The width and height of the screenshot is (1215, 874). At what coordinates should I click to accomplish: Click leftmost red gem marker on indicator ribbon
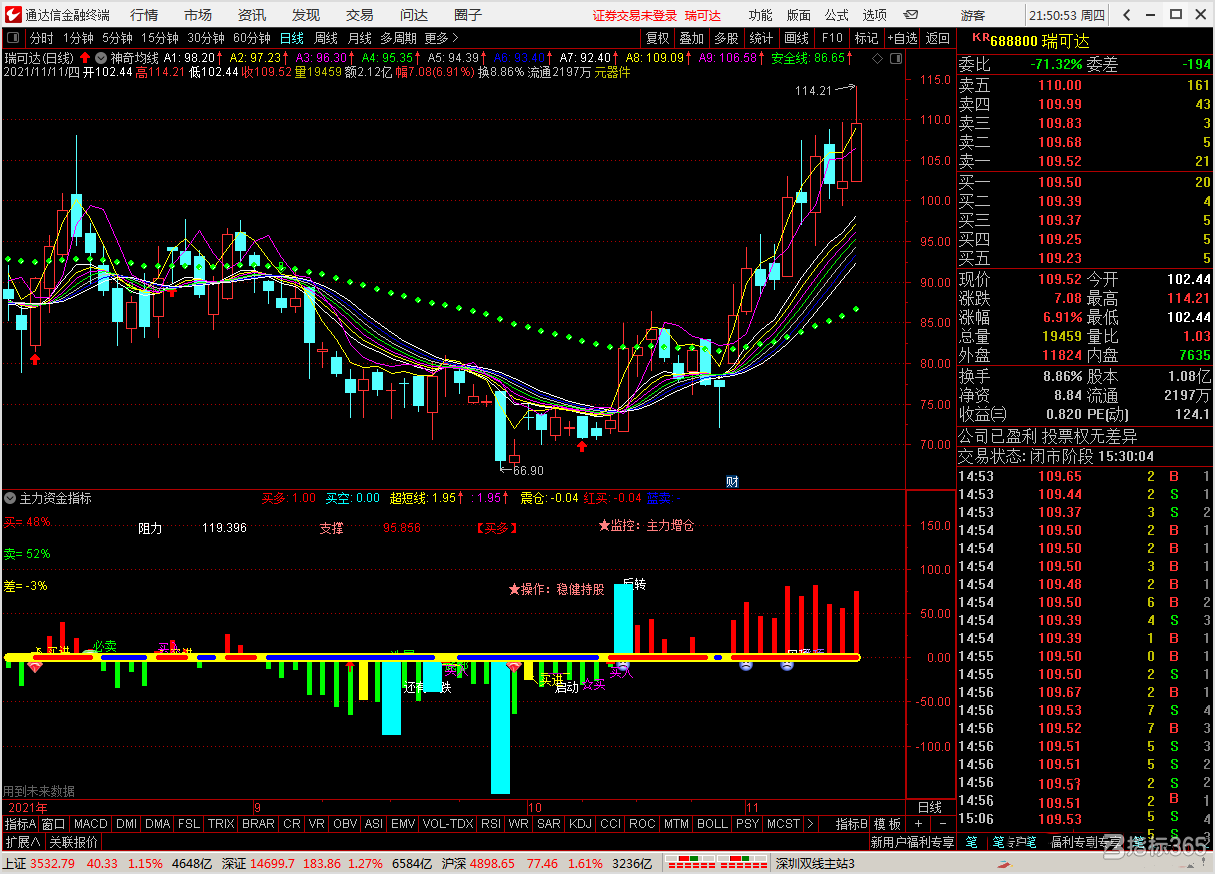pyautogui.click(x=35, y=665)
